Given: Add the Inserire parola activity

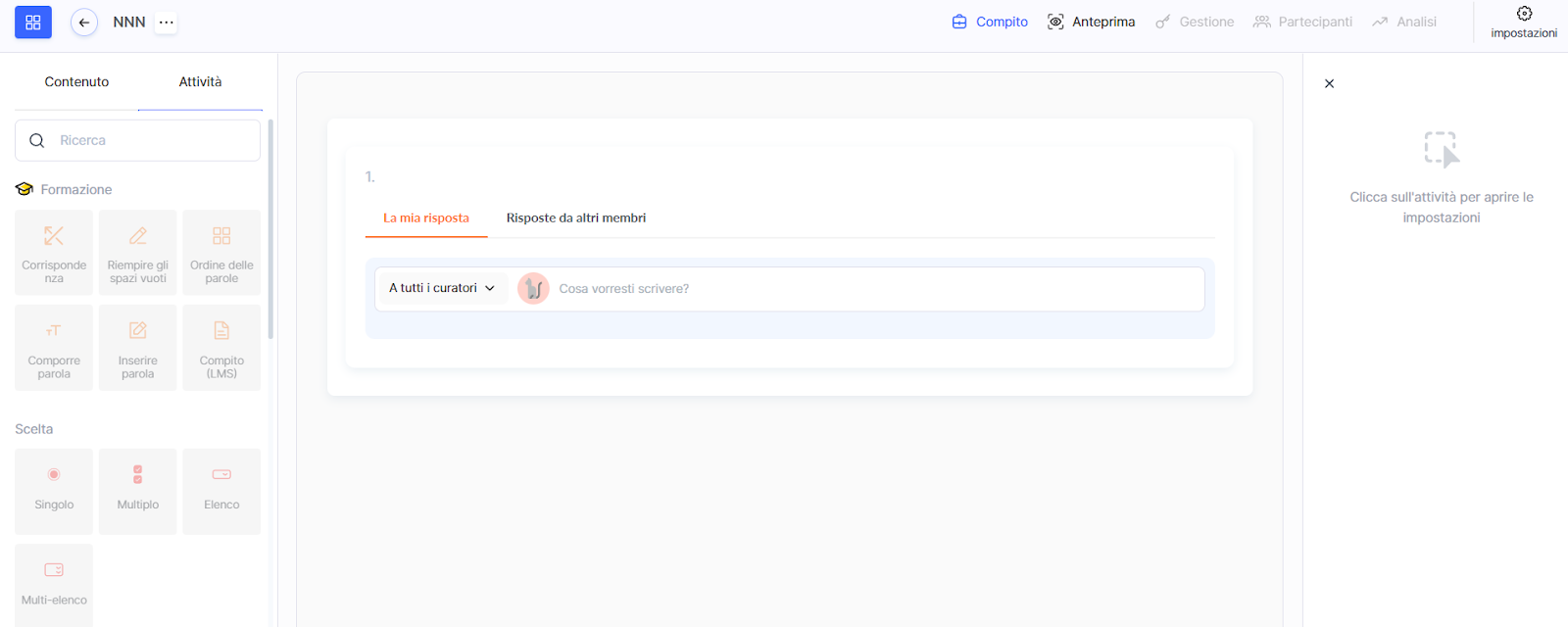Looking at the screenshot, I should pos(138,348).
